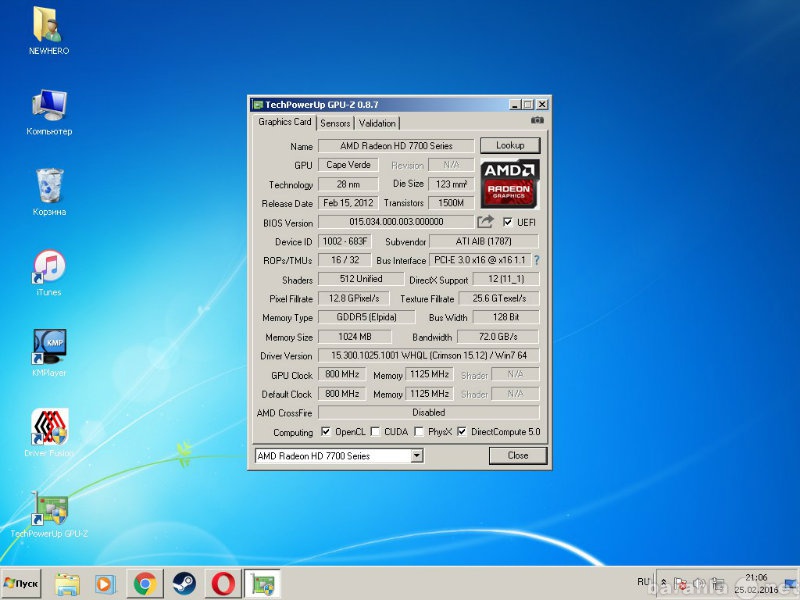Launch TechPowerUp GPU-Z desktop shortcut

point(49,514)
